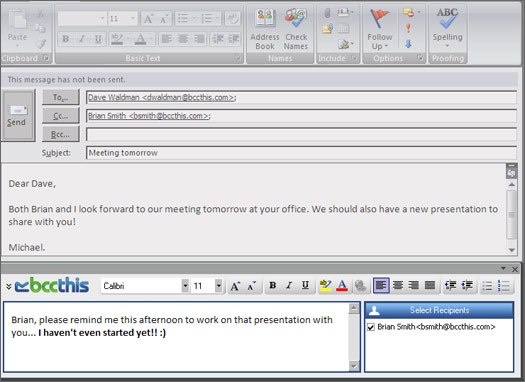Justify text in bccthis toolbar

430,285
